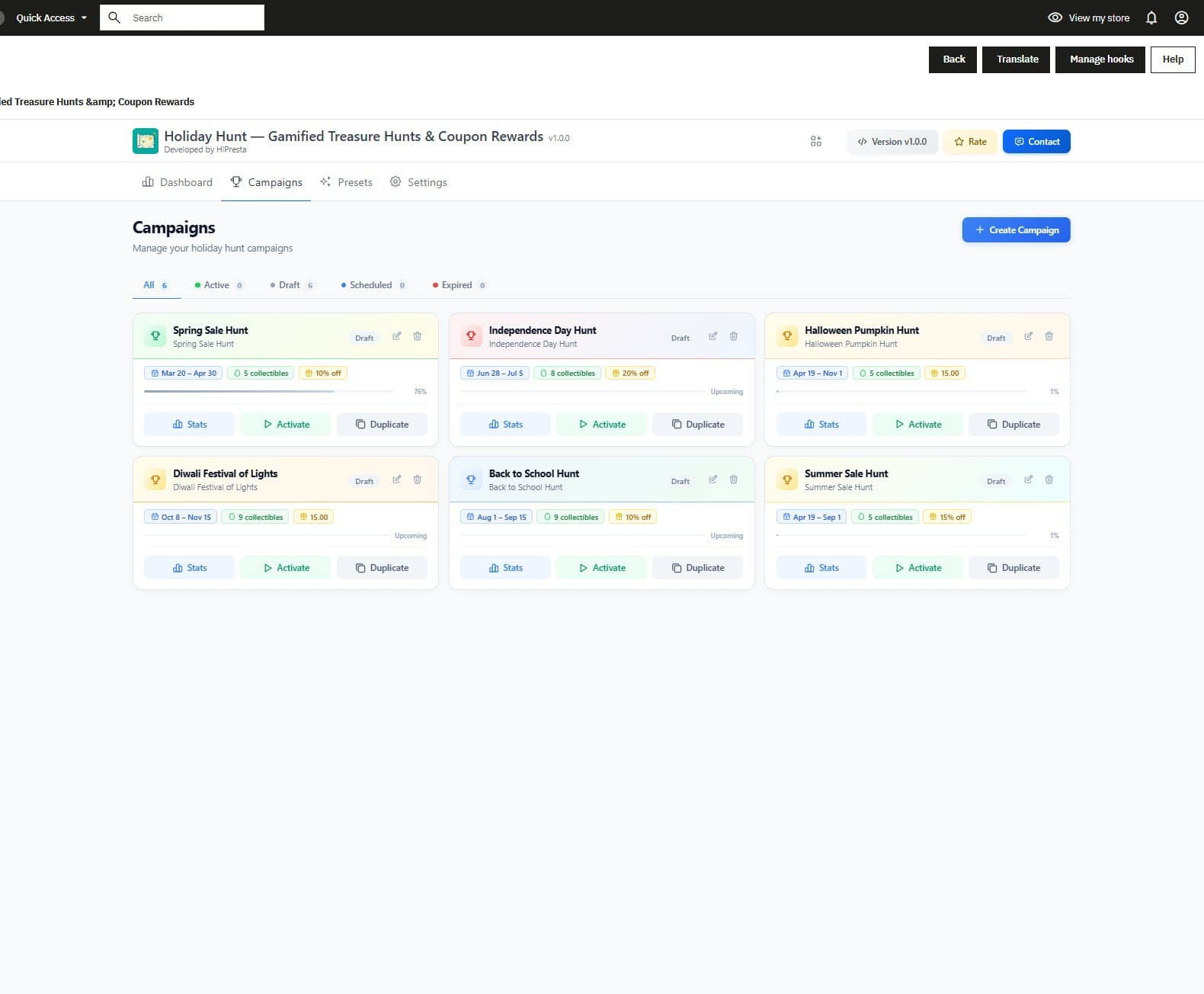Filter campaigns by Scheduled status

[373, 285]
